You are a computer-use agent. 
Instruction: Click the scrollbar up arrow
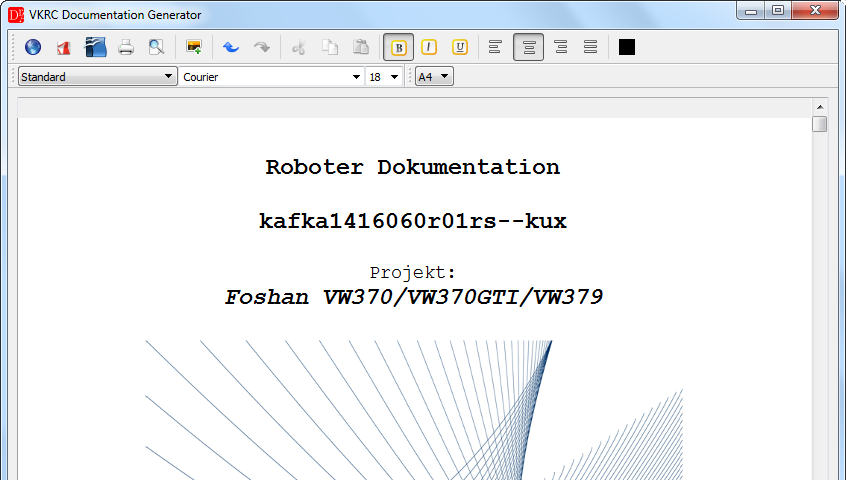(820, 107)
